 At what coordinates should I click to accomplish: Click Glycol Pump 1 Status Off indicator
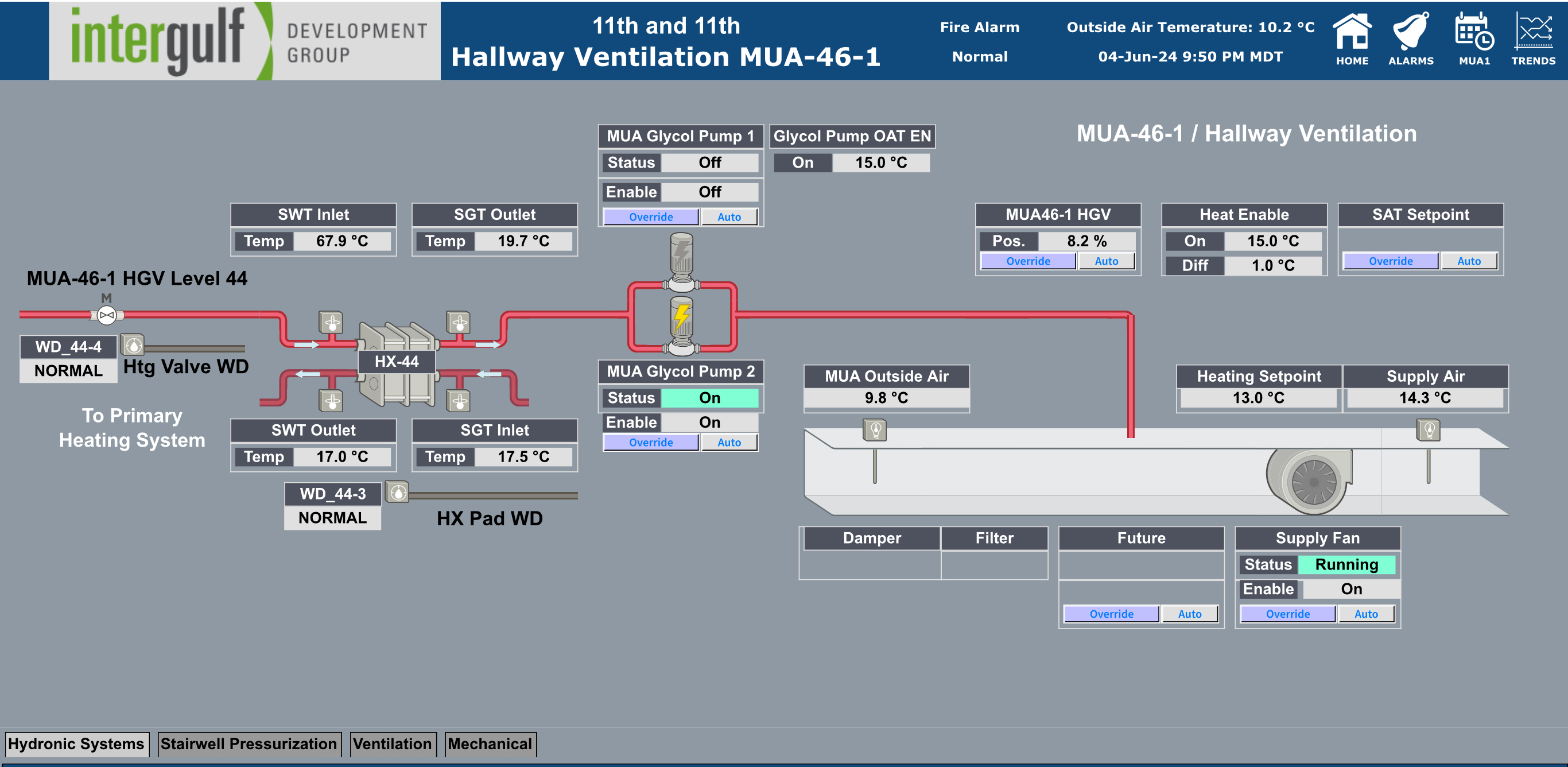[x=710, y=163]
